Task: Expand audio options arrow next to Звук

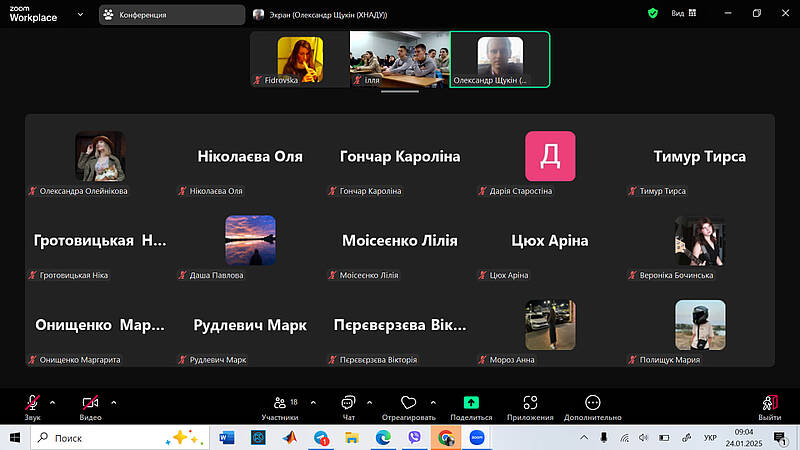Action: (52, 402)
